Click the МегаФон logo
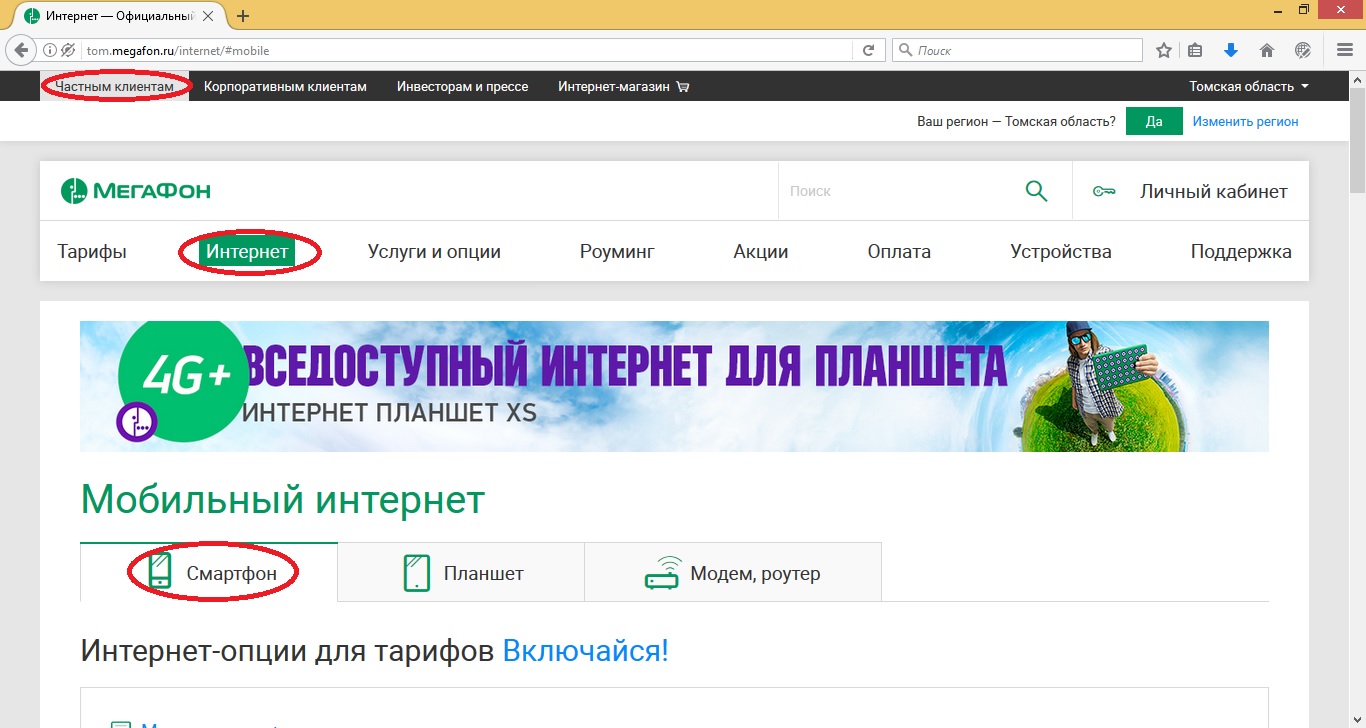Screen dimensions: 1366x728 134,190
